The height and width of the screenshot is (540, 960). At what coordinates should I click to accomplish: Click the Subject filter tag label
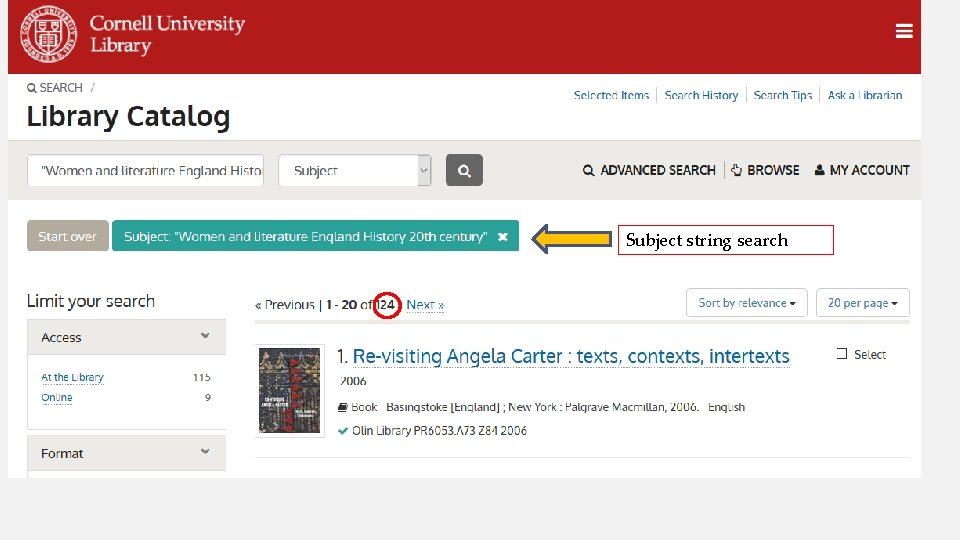[x=306, y=236]
